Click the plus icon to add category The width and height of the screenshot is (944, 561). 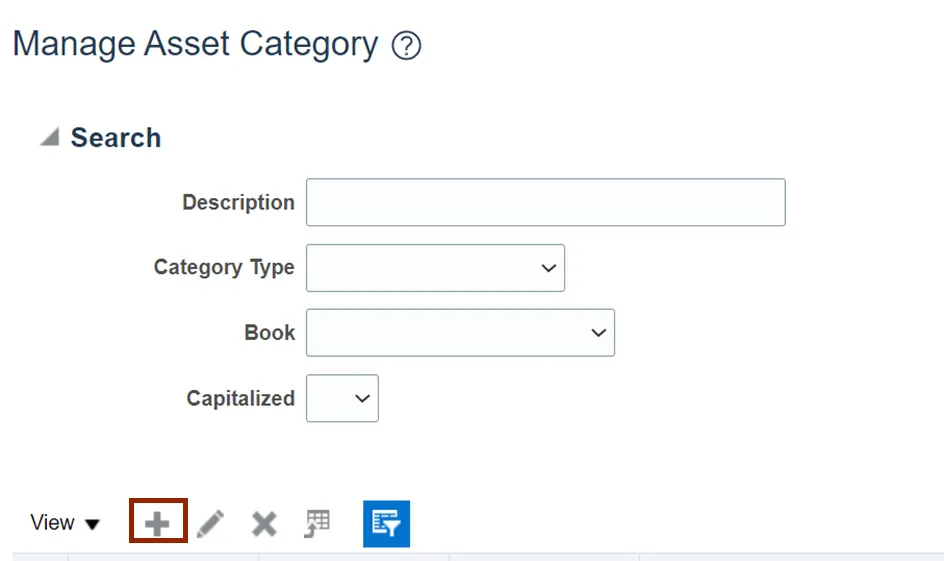point(158,523)
